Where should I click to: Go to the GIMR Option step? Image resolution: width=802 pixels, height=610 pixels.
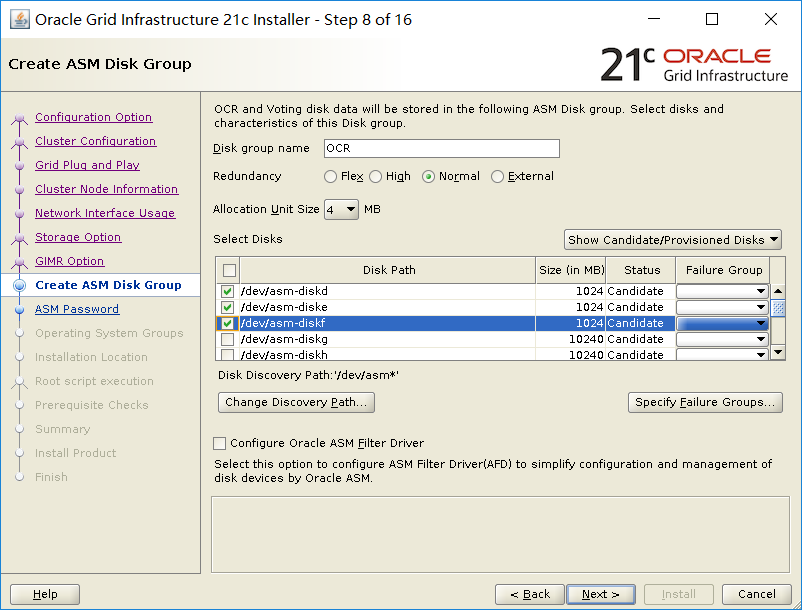click(x=70, y=261)
